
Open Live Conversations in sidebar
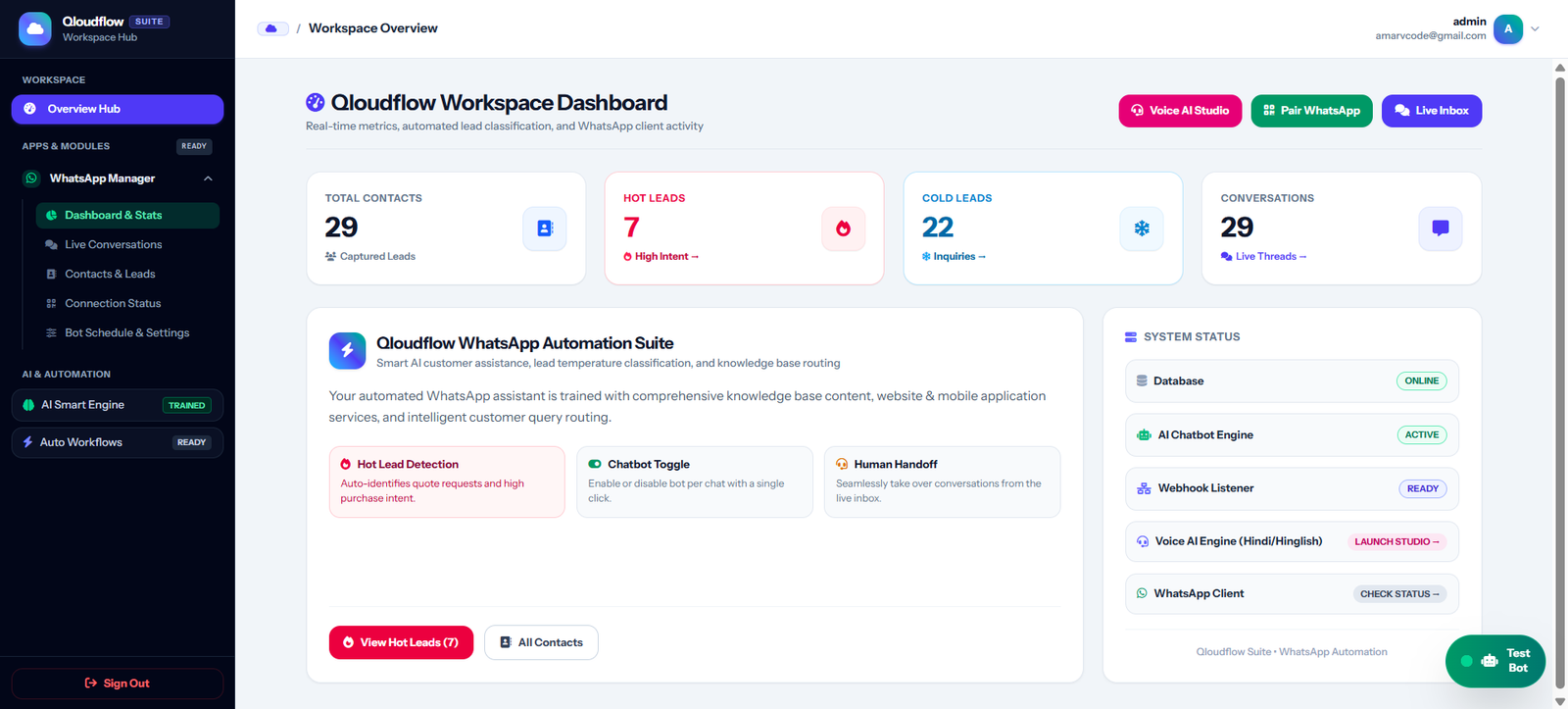coord(127,245)
